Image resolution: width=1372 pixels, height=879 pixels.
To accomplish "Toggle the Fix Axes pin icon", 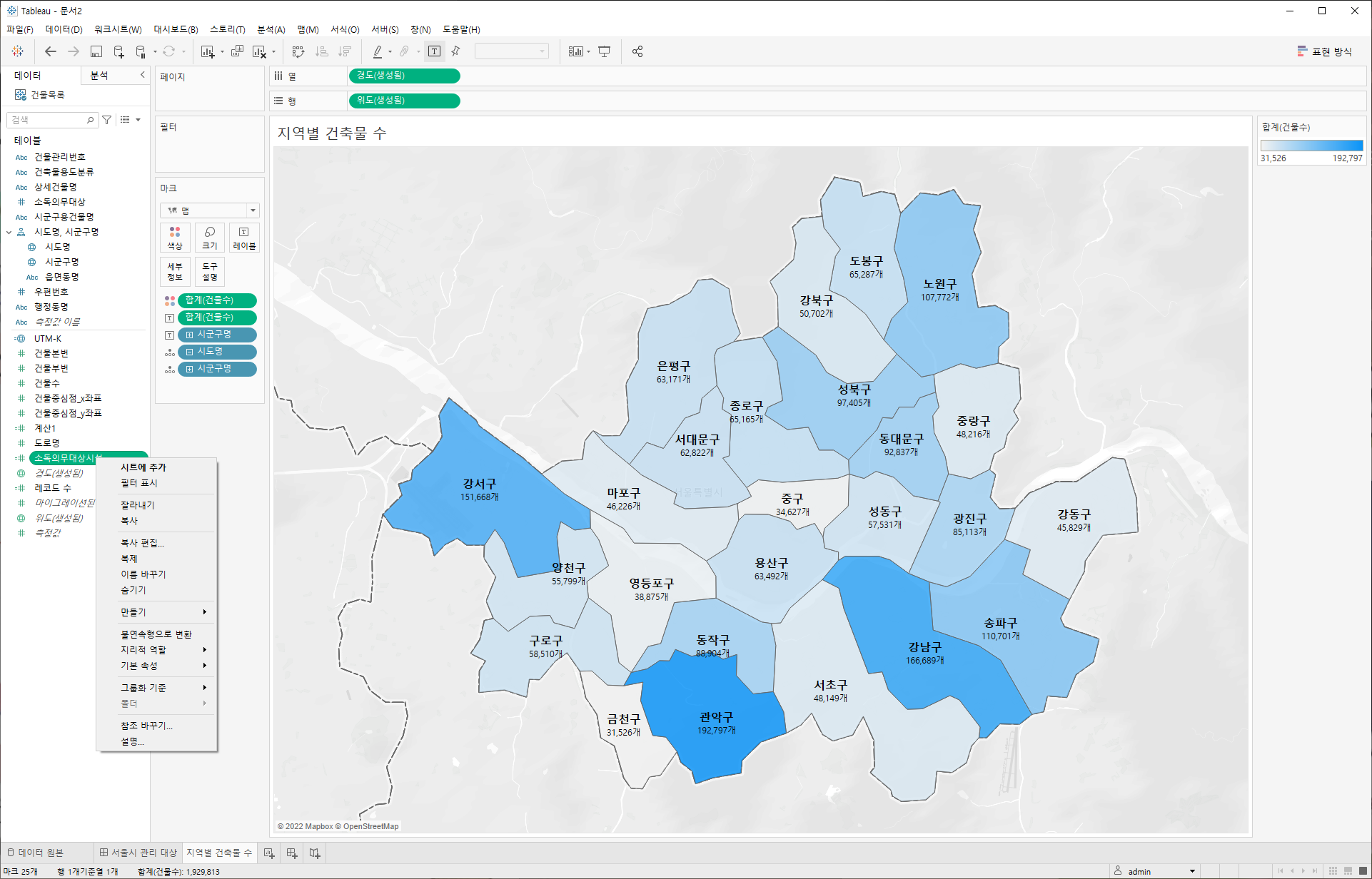I will click(x=455, y=51).
